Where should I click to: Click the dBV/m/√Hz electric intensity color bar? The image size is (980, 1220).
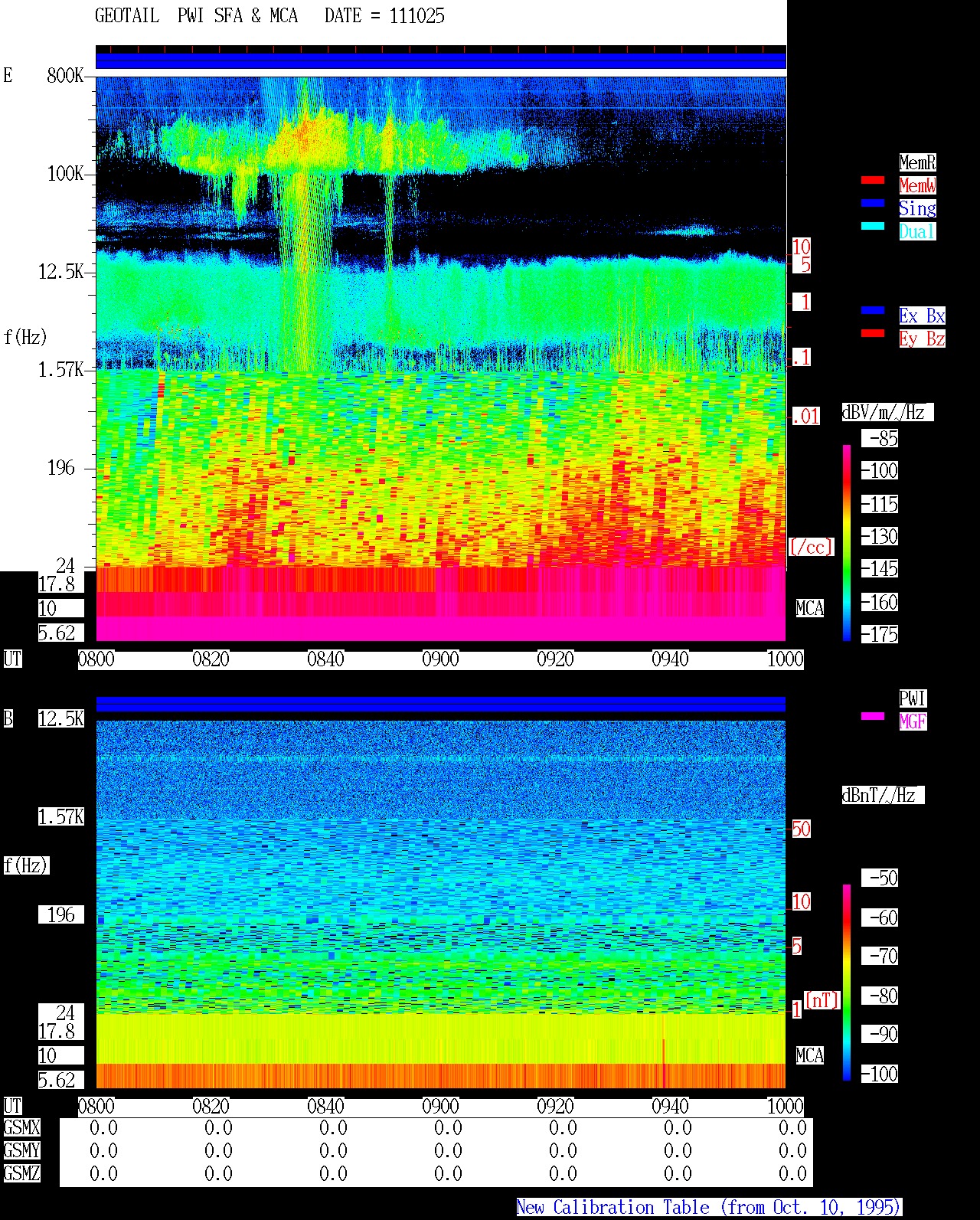[847, 542]
